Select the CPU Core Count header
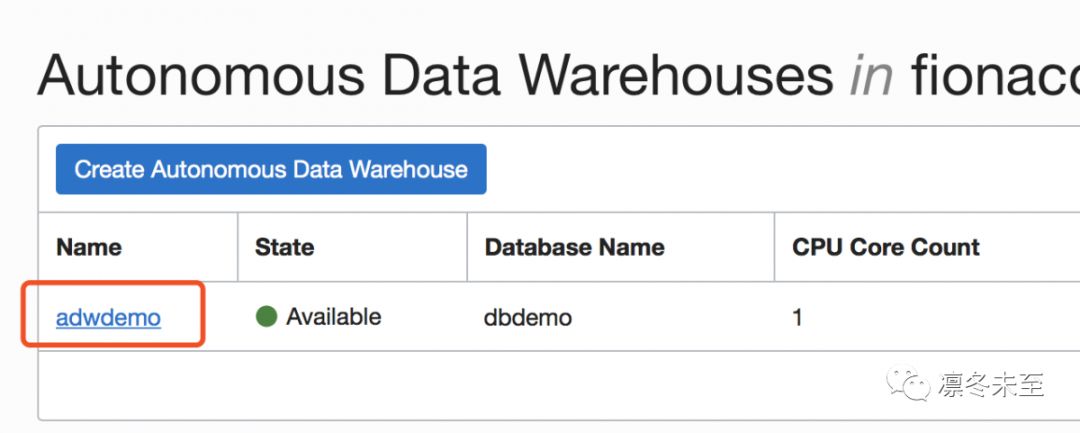 click(885, 247)
